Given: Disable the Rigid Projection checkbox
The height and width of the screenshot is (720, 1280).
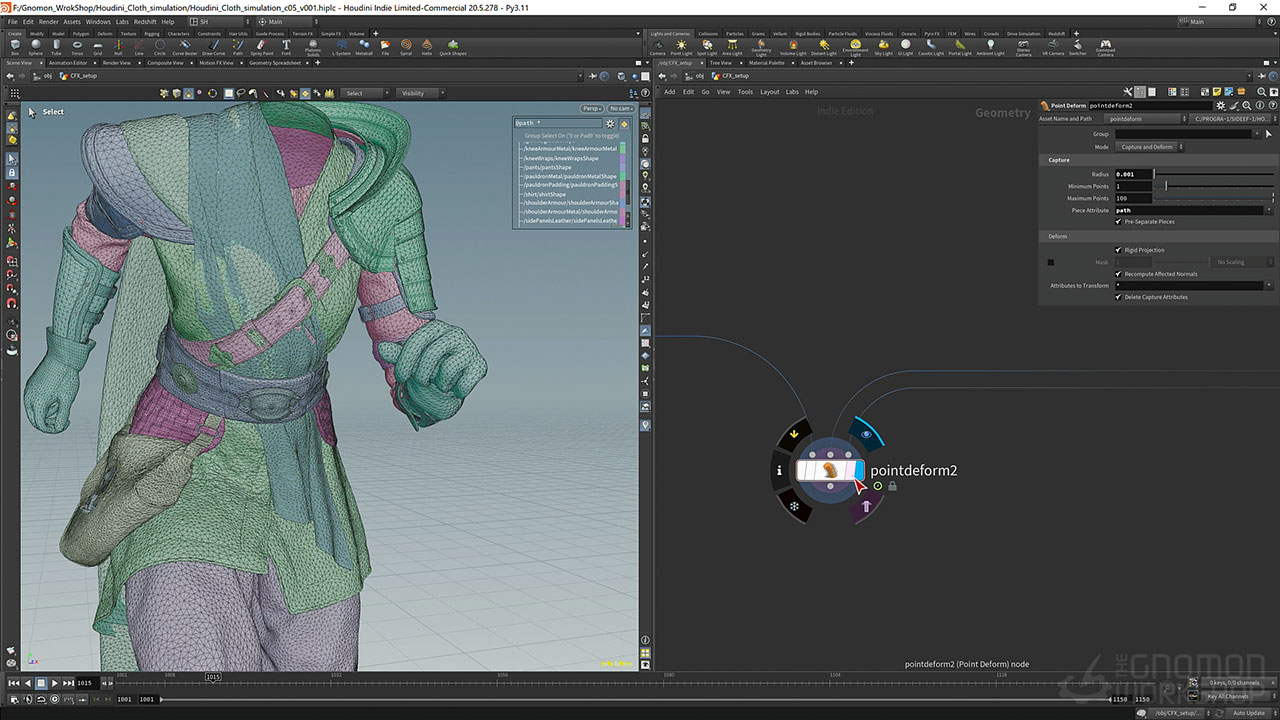Looking at the screenshot, I should pyautogui.click(x=1118, y=250).
